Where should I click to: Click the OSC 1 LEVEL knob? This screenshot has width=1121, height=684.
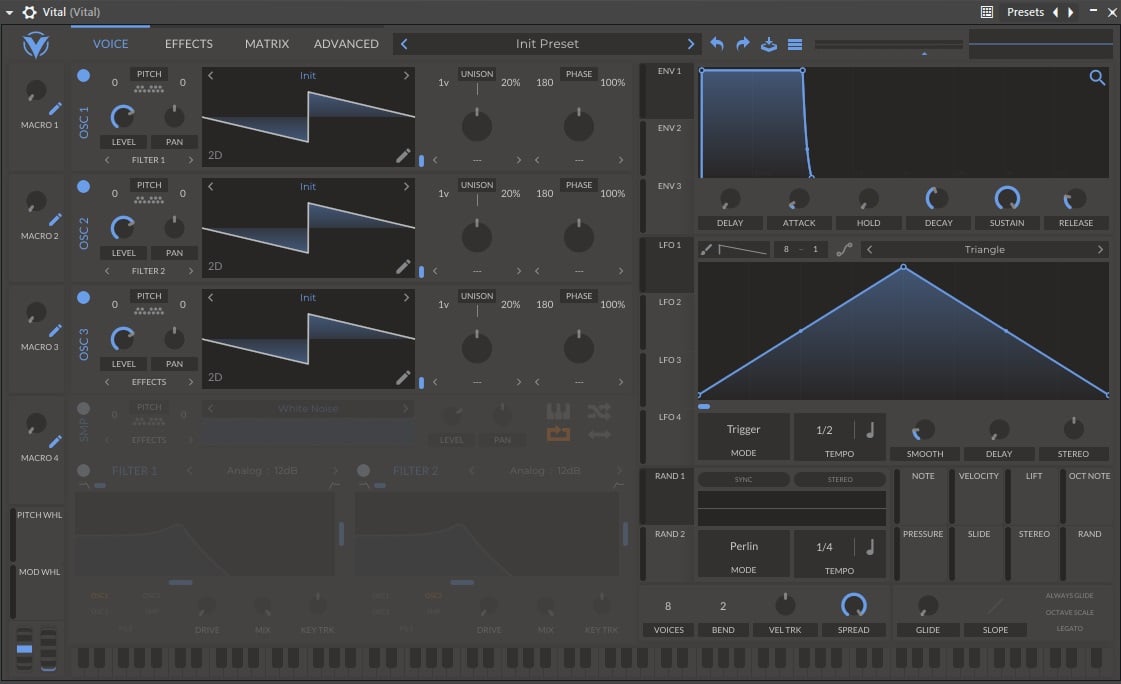(x=123, y=117)
